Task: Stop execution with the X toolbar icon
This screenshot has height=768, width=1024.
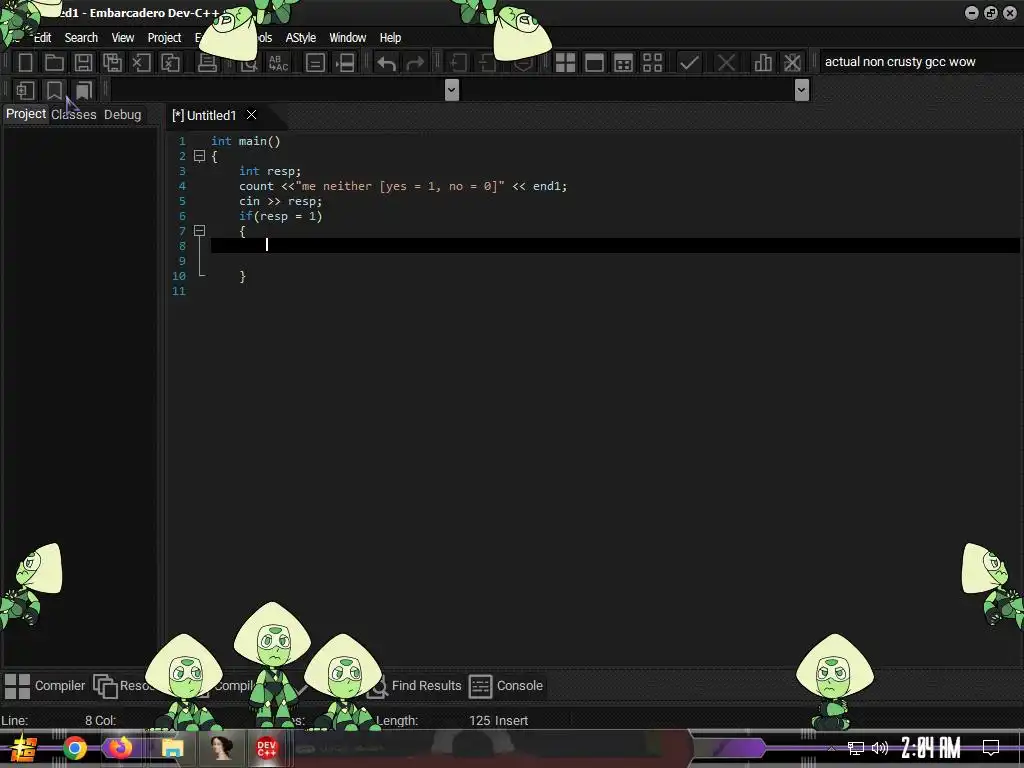Action: pos(726,63)
